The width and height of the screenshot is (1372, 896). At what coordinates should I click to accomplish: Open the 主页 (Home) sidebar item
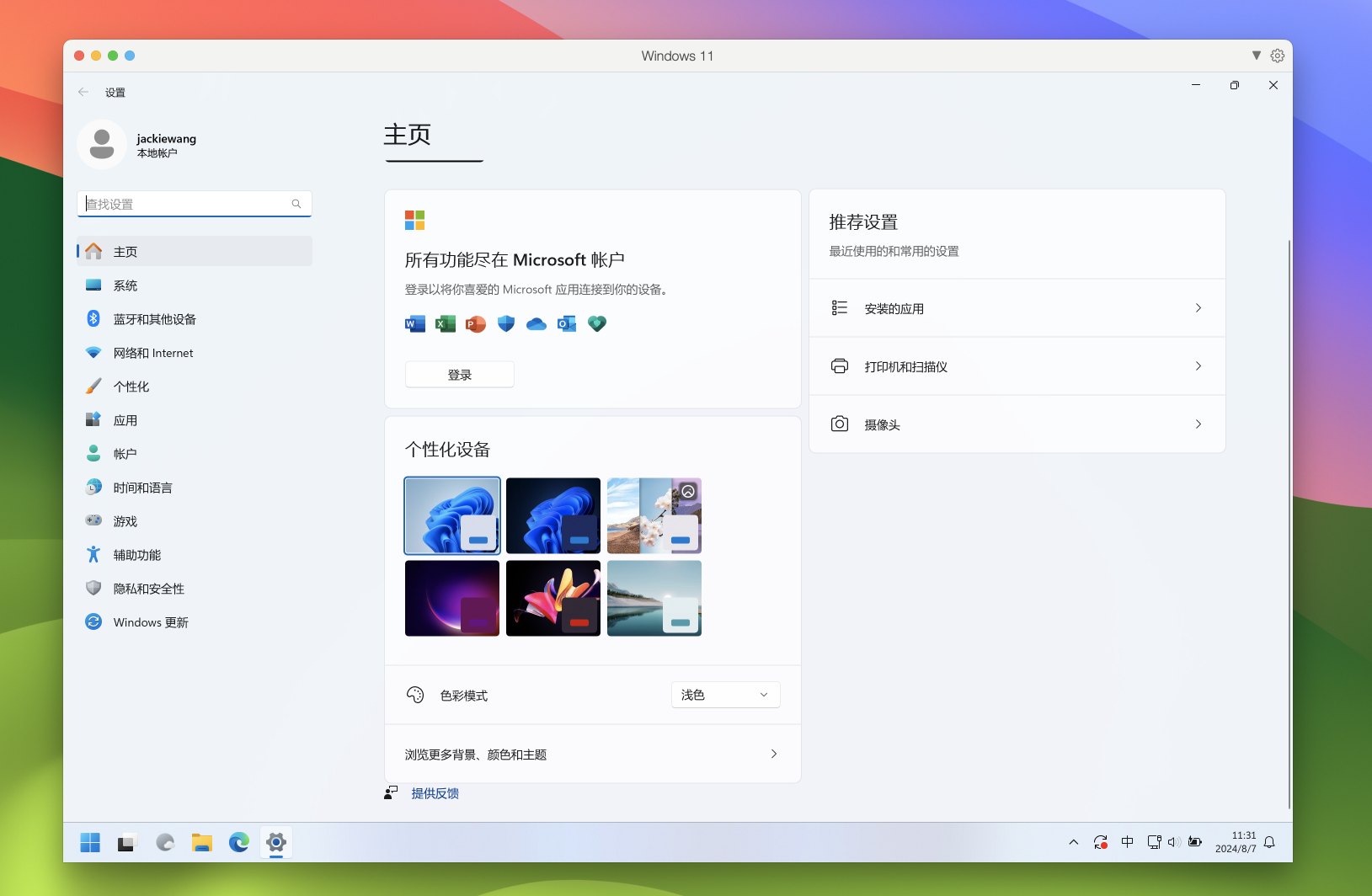(195, 252)
